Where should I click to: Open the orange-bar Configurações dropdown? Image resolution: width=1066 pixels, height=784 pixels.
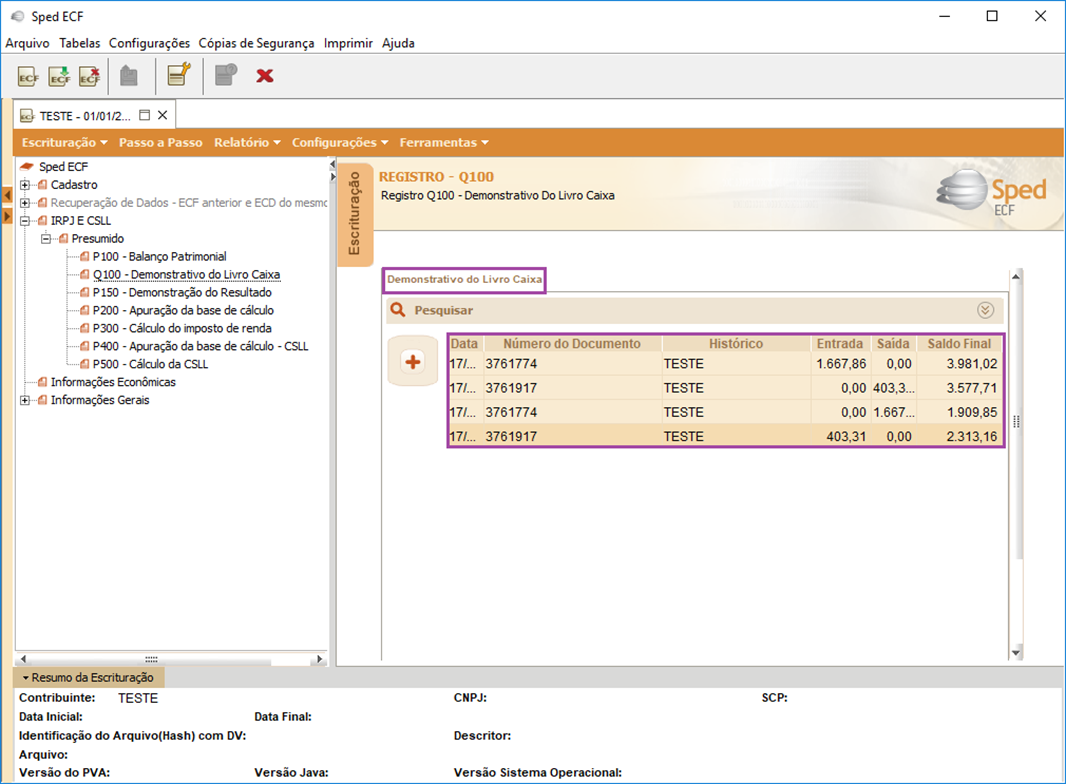[x=340, y=142]
